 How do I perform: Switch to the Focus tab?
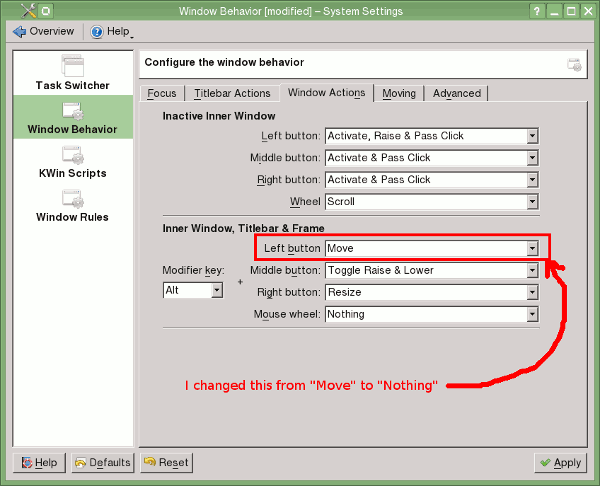pos(162,93)
